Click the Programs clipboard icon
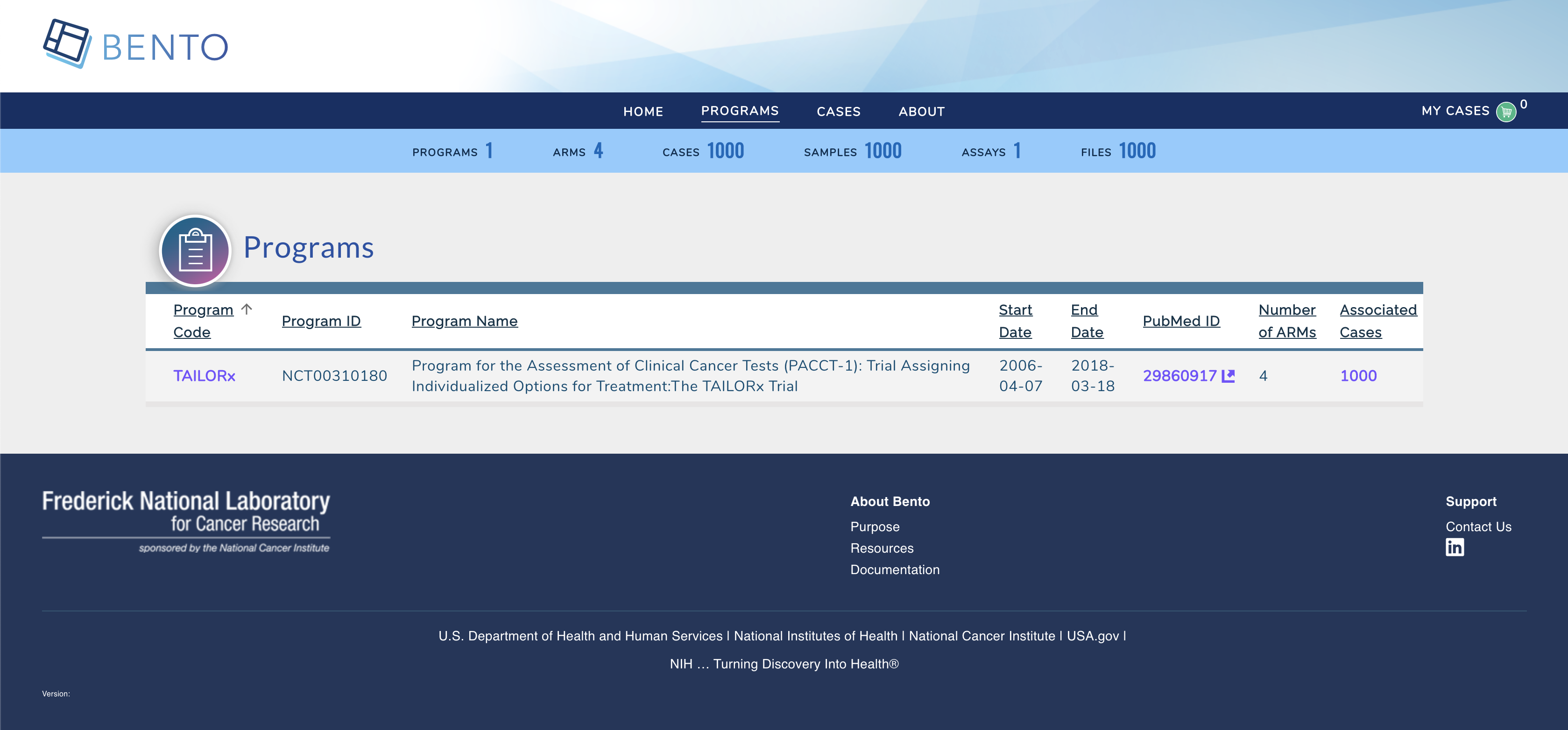Image resolution: width=1568 pixels, height=730 pixels. coord(195,251)
